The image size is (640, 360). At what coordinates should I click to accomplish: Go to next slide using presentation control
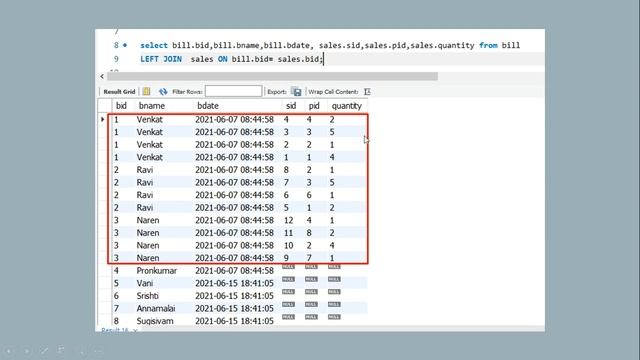27,351
